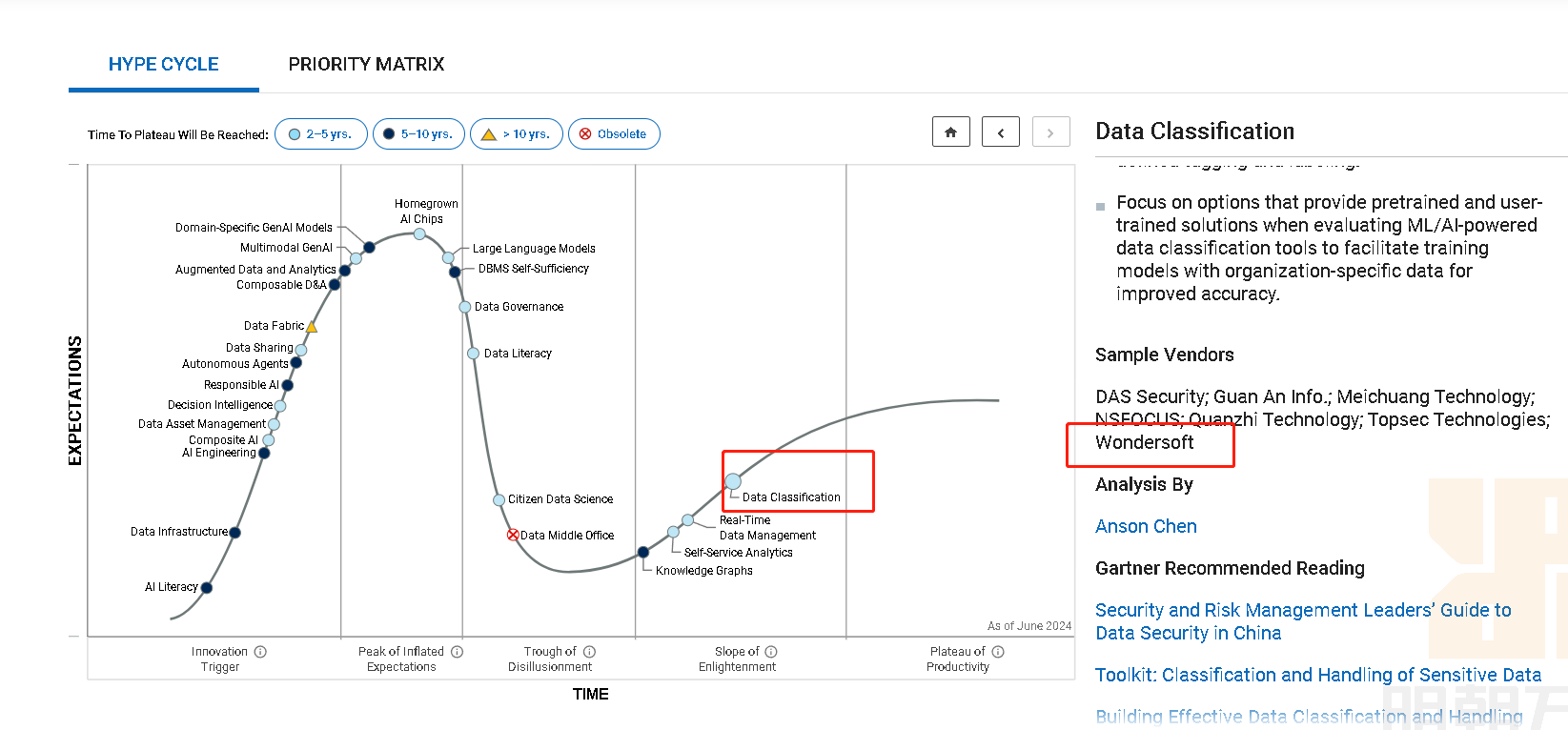
Task: Click the home icon button
Action: (950, 132)
